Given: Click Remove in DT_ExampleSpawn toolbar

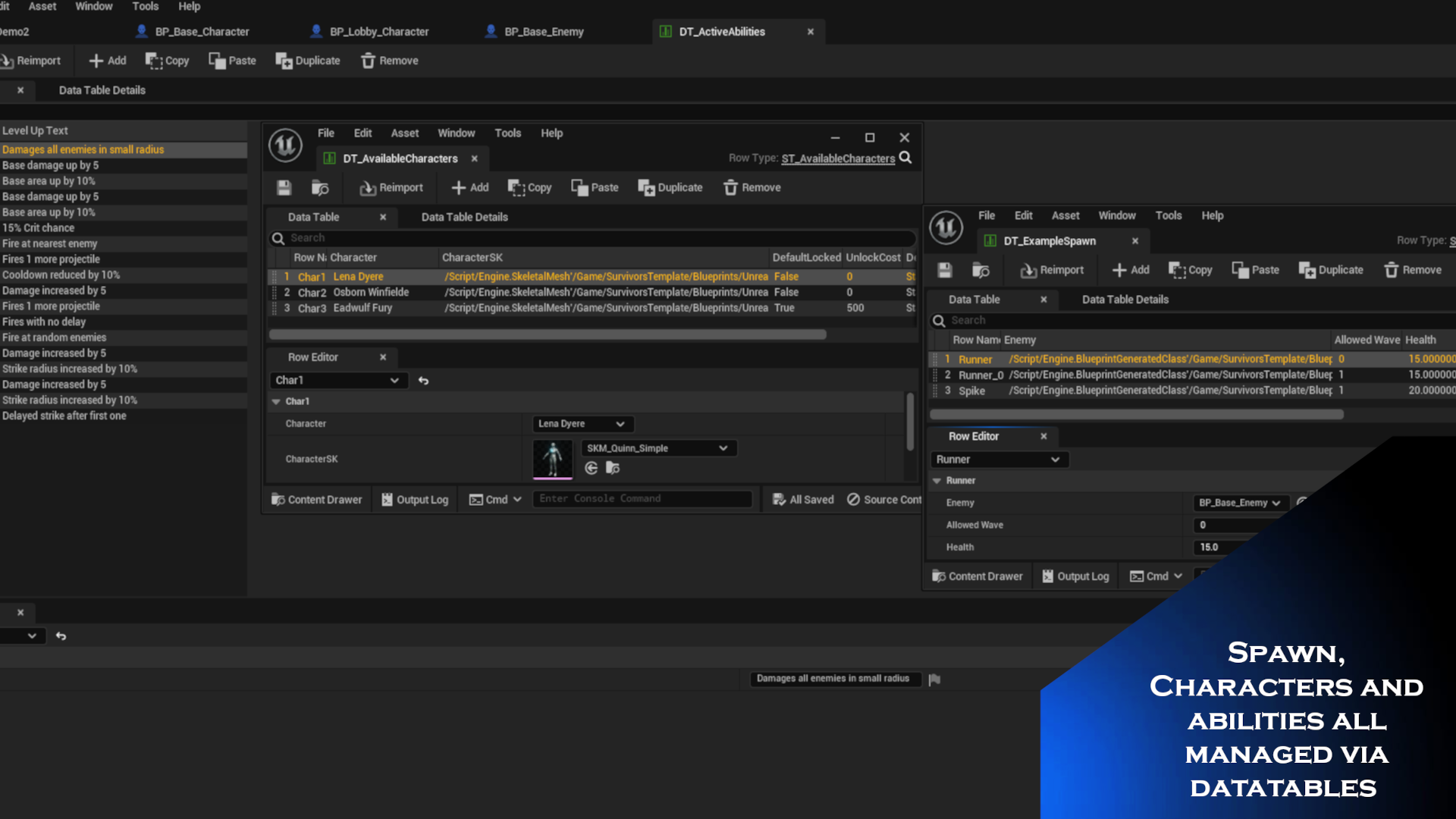Looking at the screenshot, I should [1412, 270].
